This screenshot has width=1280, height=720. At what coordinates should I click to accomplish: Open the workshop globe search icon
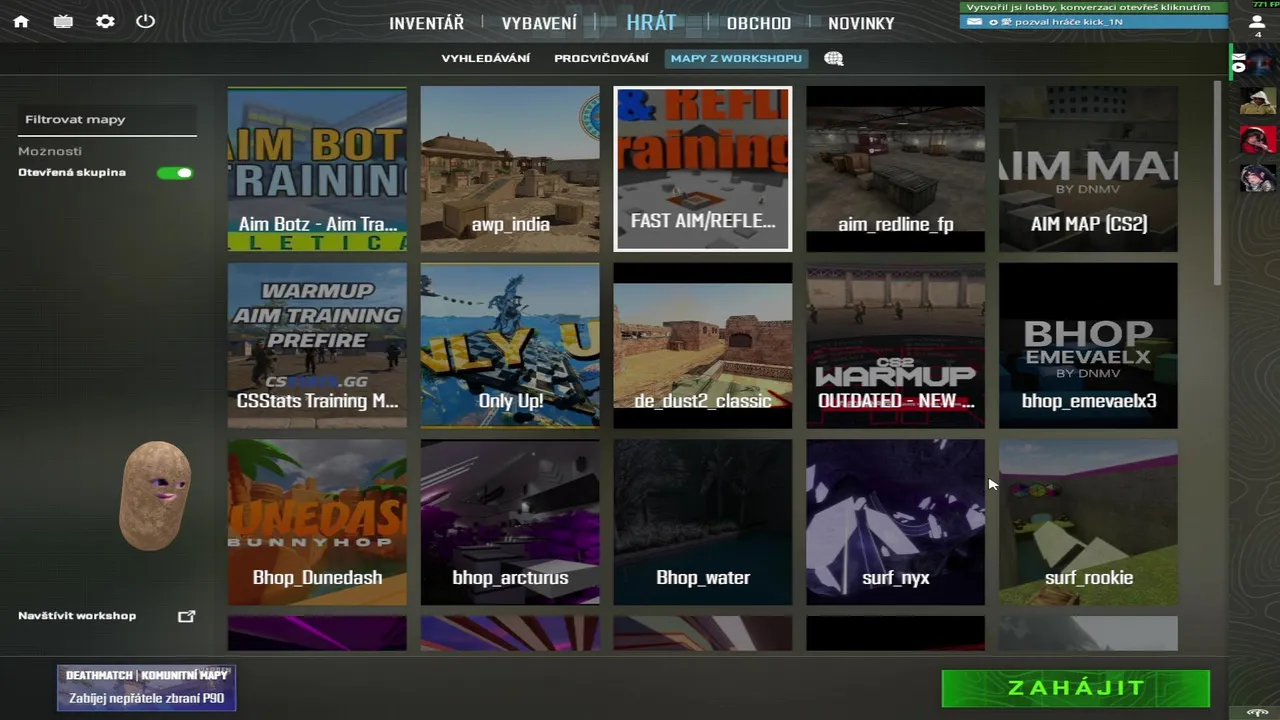[834, 58]
